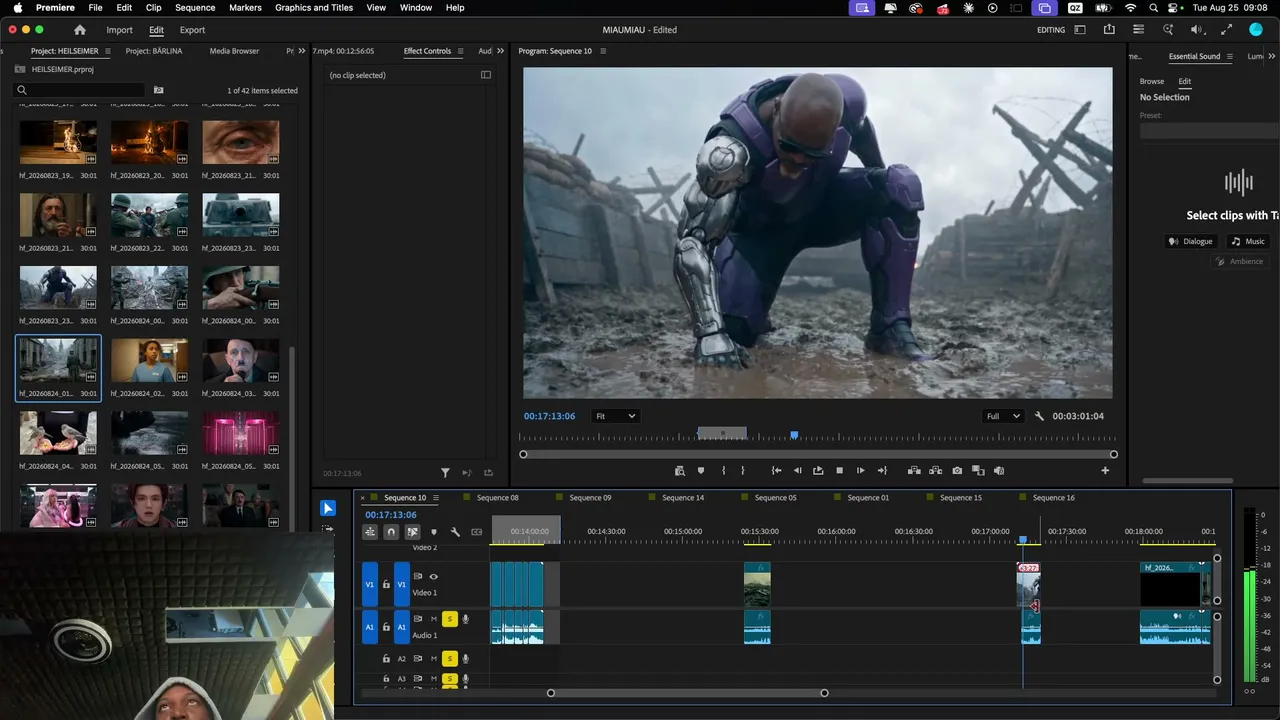Viewport: 1280px width, 720px height.
Task: Open macOS Control Center
Action: (1174, 7)
